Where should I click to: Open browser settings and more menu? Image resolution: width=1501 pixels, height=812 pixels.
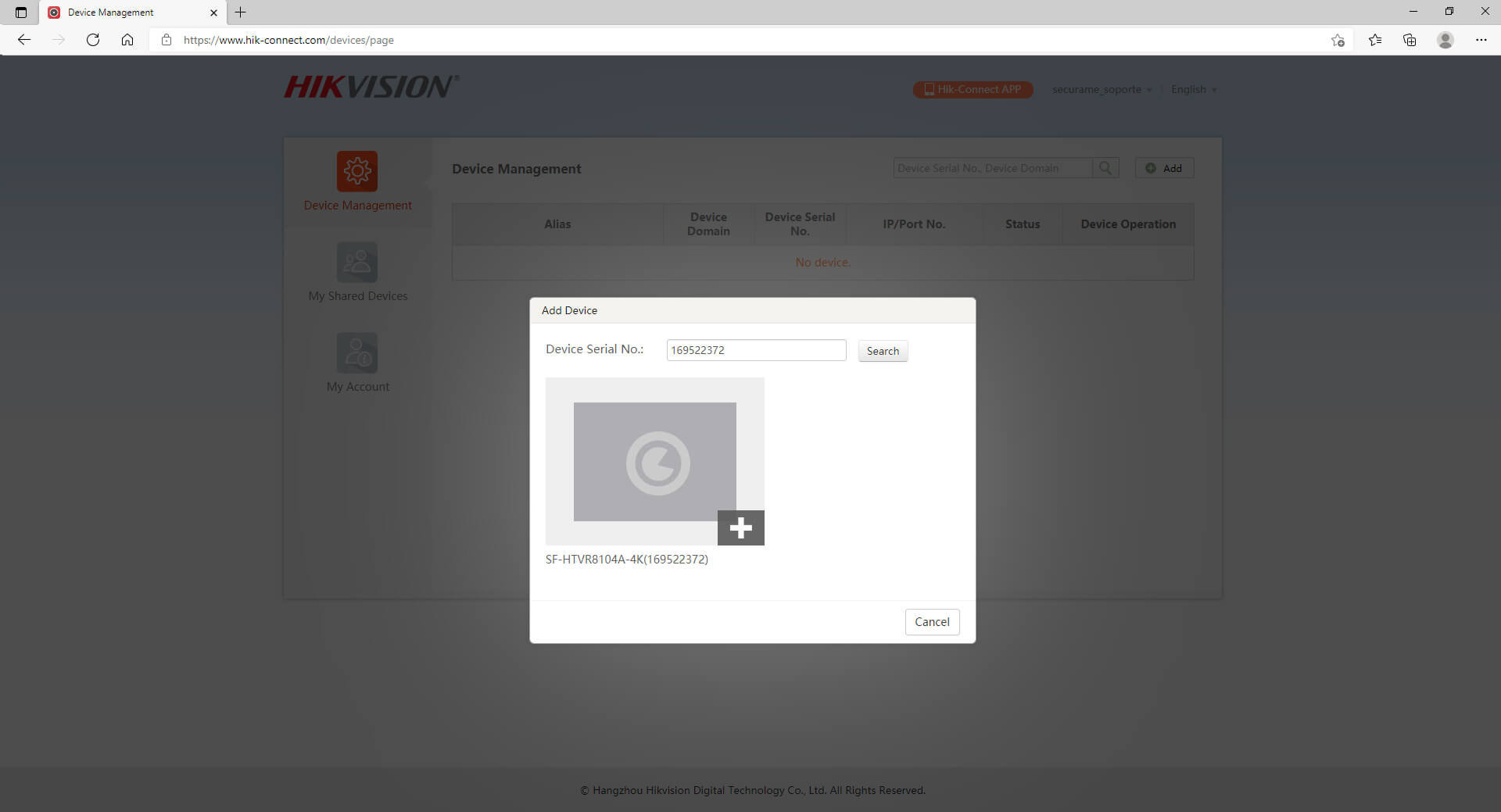[x=1481, y=40]
